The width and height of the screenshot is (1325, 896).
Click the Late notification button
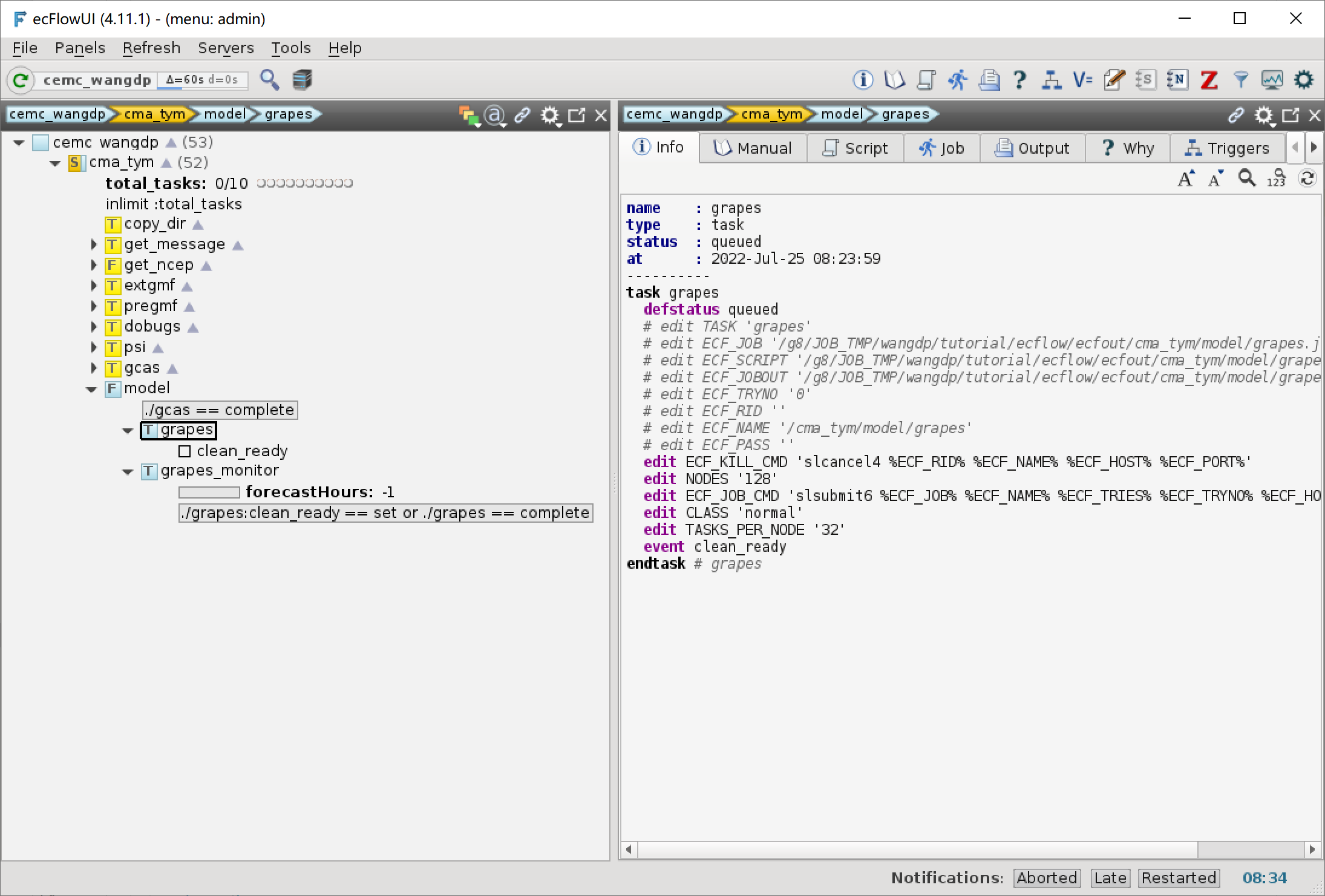point(1110,878)
